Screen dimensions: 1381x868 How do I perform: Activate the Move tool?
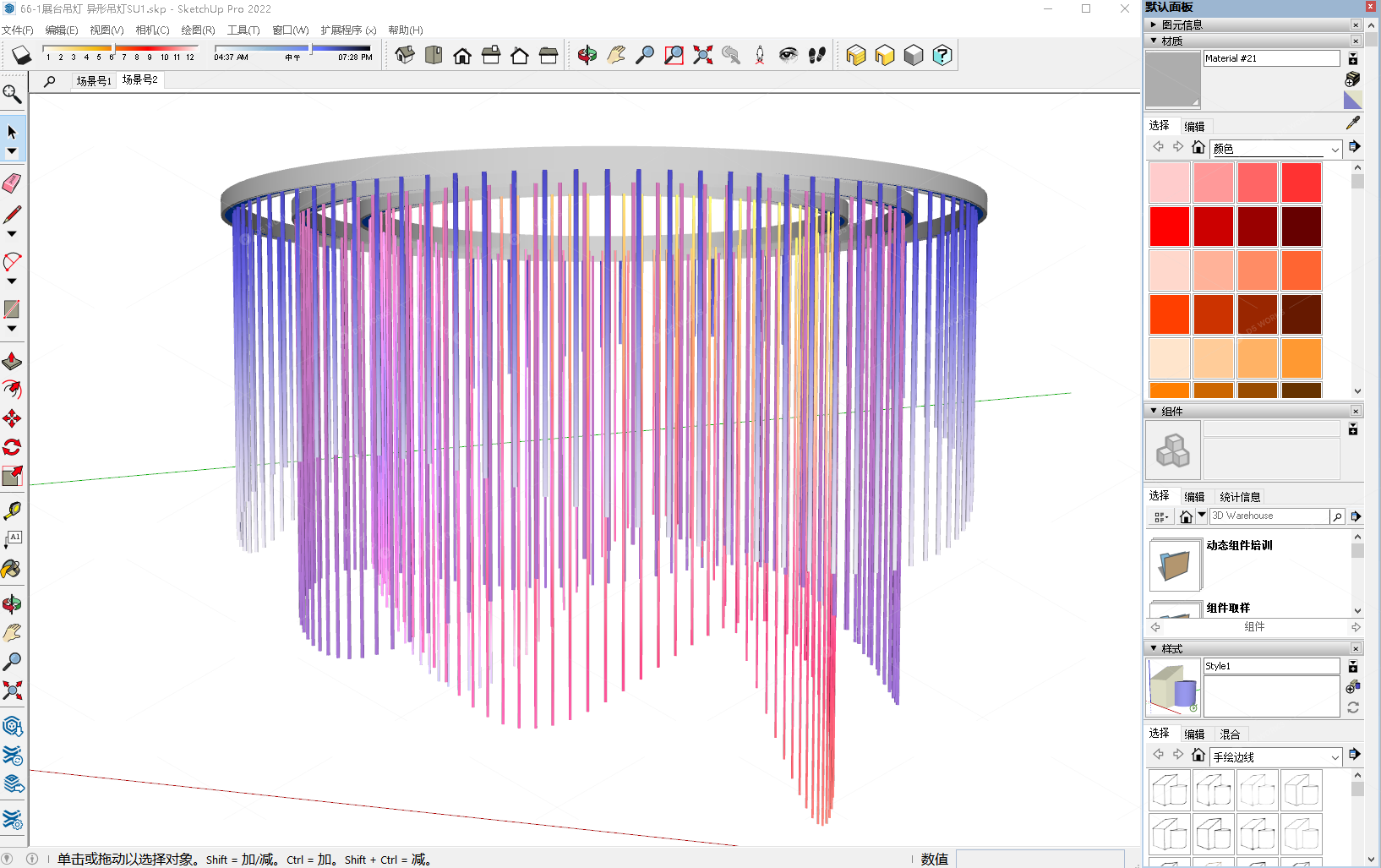point(12,418)
